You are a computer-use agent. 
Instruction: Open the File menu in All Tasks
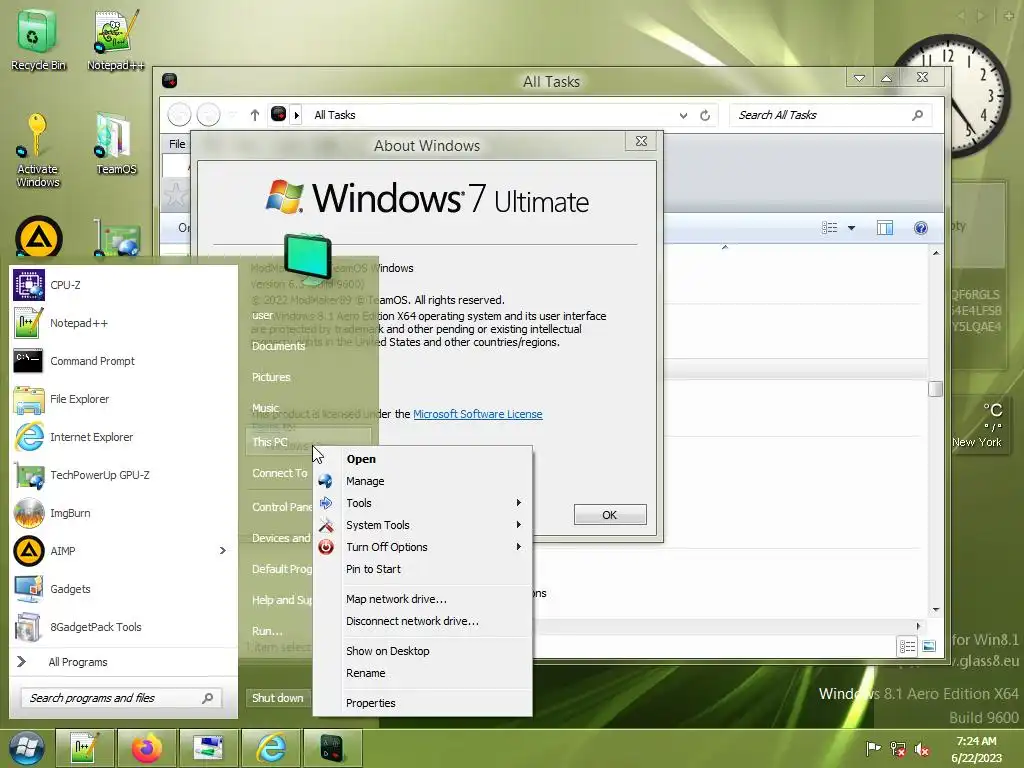pos(177,144)
